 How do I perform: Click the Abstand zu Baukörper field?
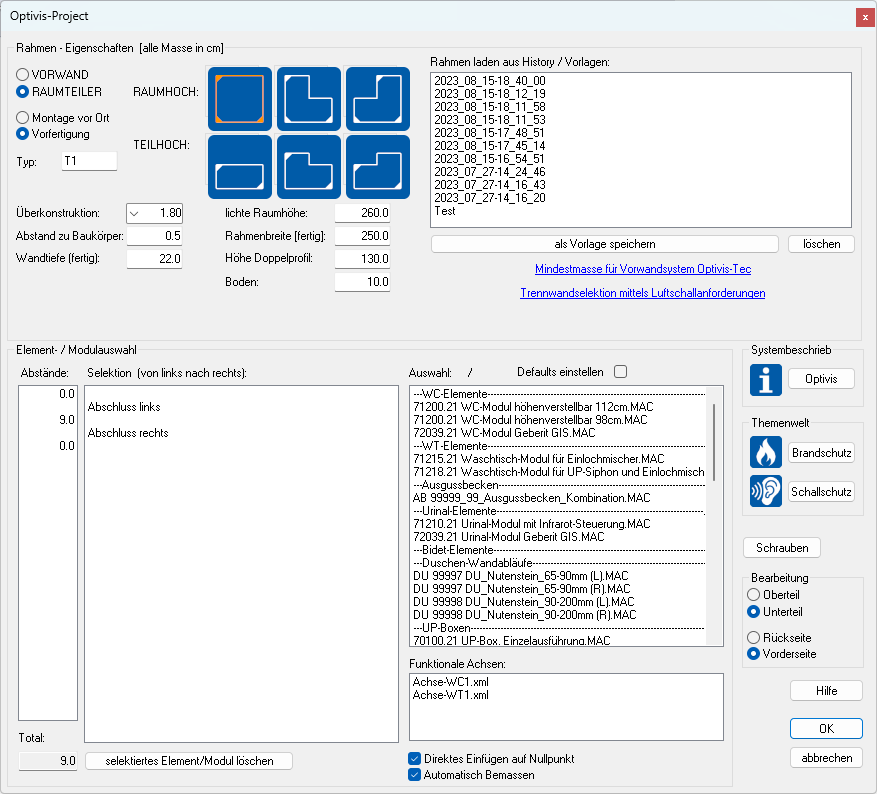click(x=154, y=236)
